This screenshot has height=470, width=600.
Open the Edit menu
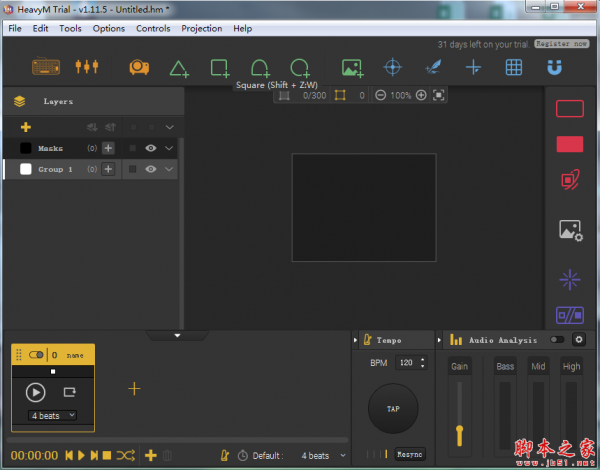(x=41, y=28)
